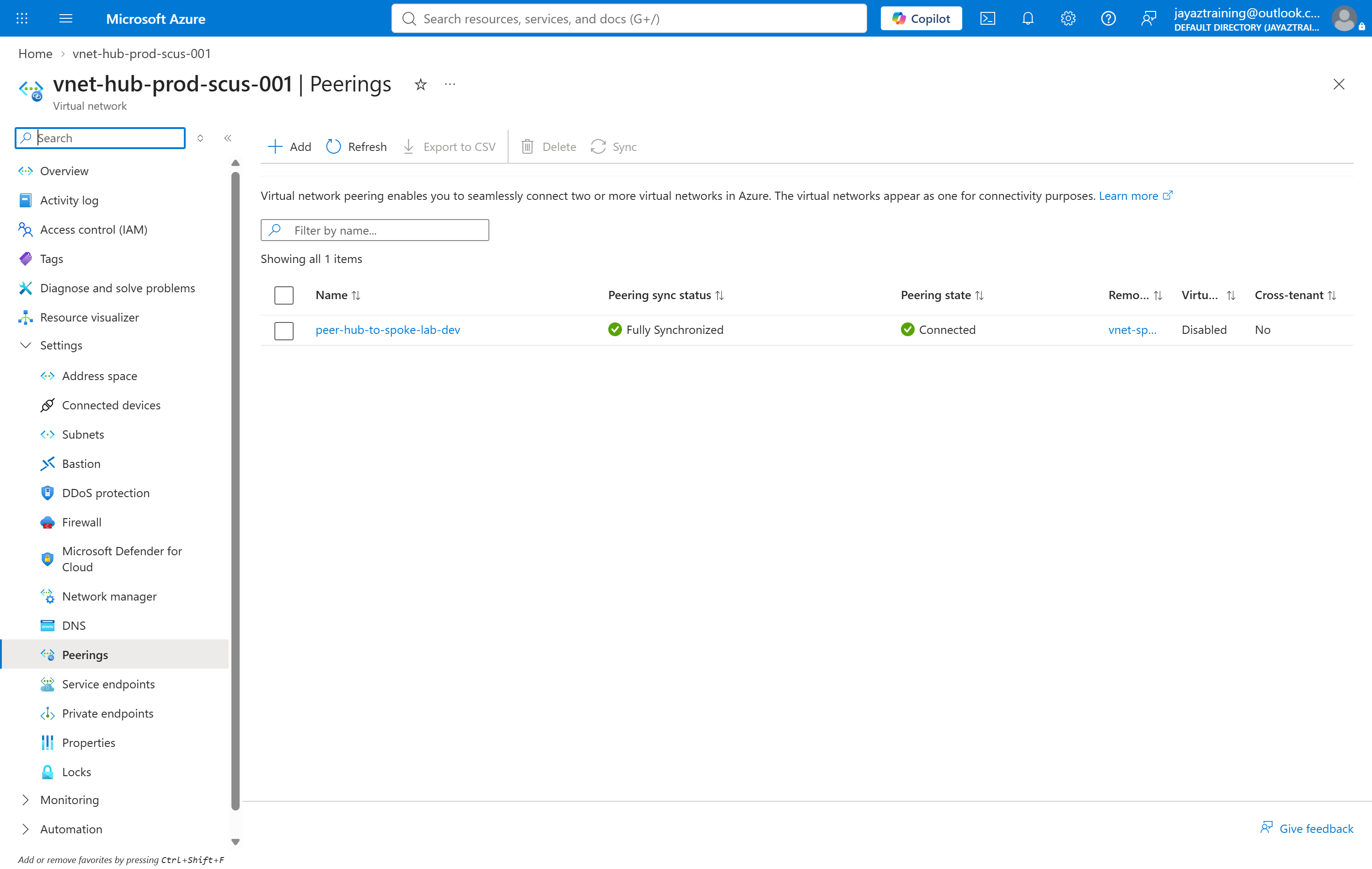Expand the Monitoring section
This screenshot has height=869, width=1372.
pyautogui.click(x=59, y=799)
